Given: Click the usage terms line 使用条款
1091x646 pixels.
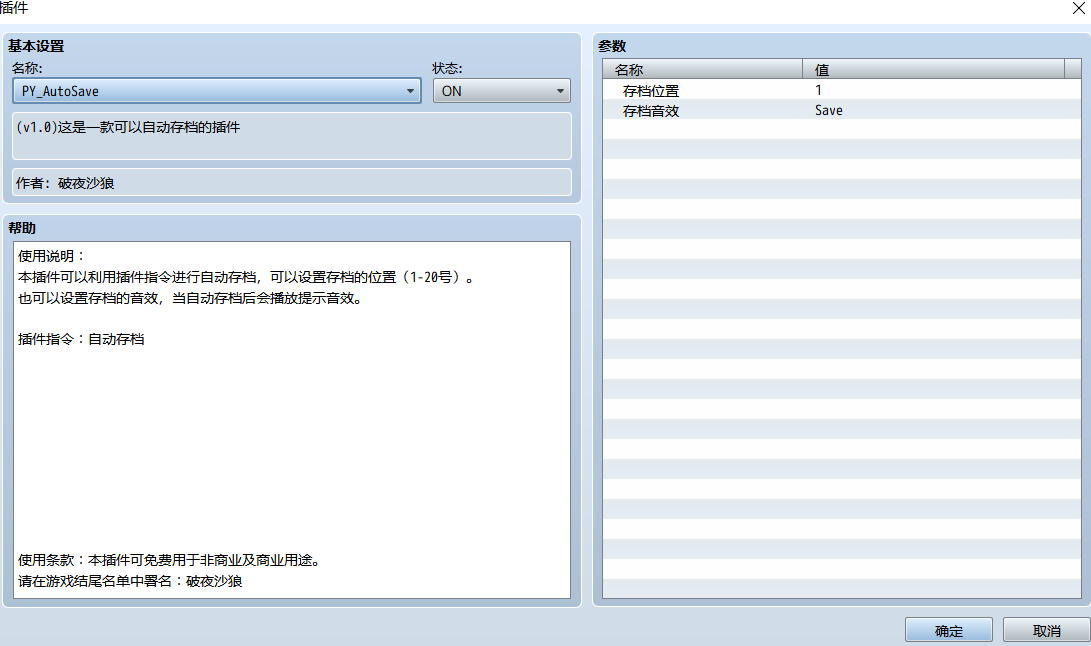Looking at the screenshot, I should 169,560.
